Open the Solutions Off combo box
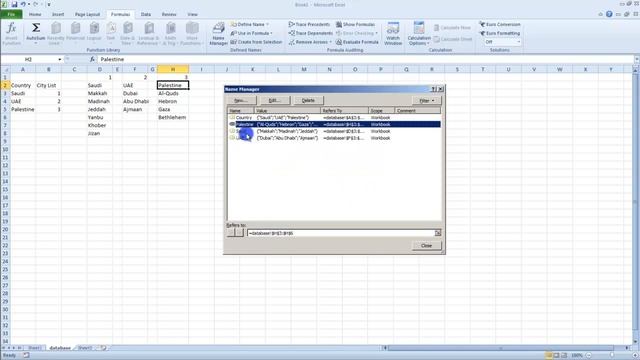Screen dimensions: 640x360 (502, 42)
